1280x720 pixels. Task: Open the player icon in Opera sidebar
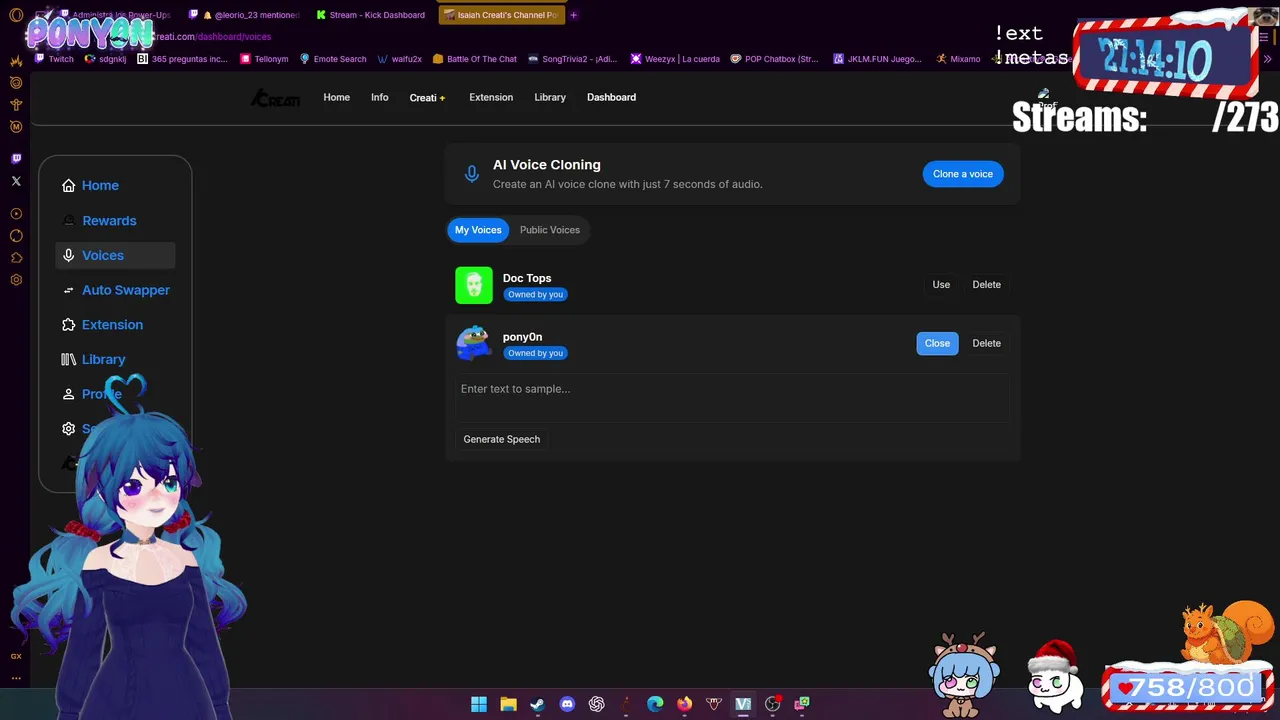click(x=16, y=214)
